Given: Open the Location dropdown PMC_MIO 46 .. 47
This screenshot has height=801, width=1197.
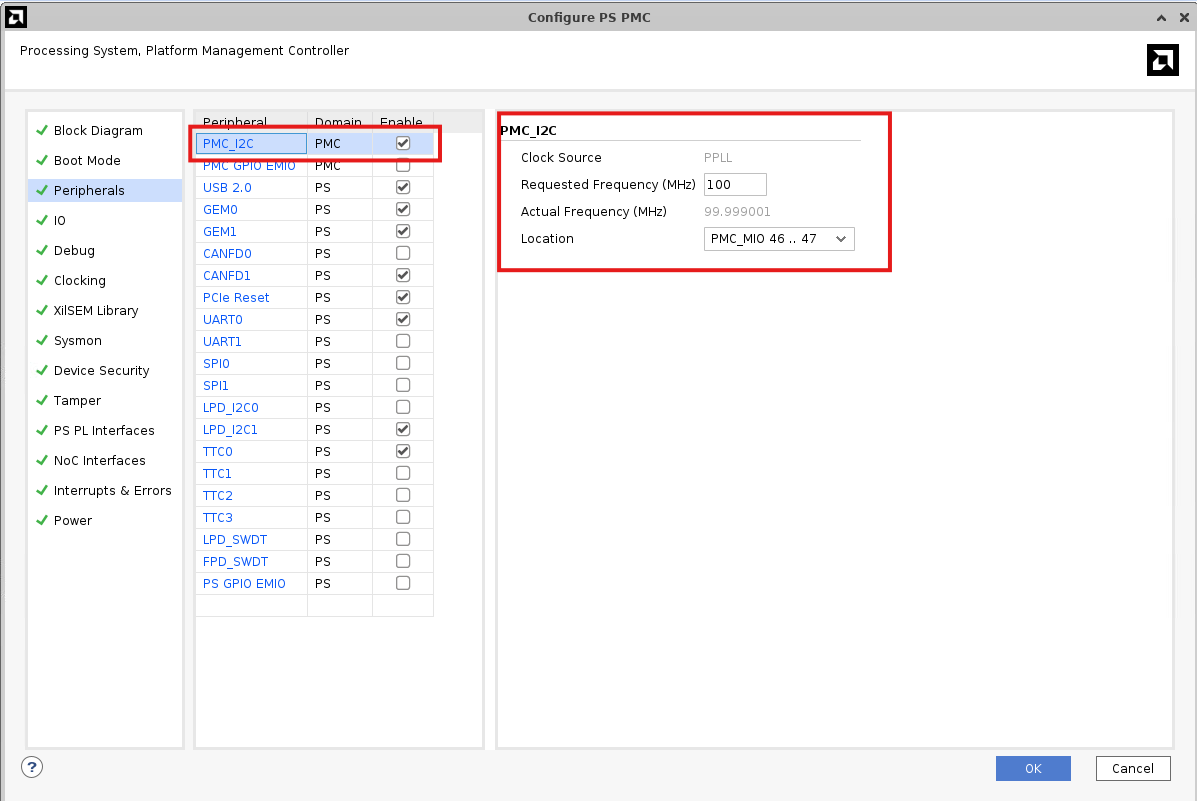Looking at the screenshot, I should pos(779,239).
